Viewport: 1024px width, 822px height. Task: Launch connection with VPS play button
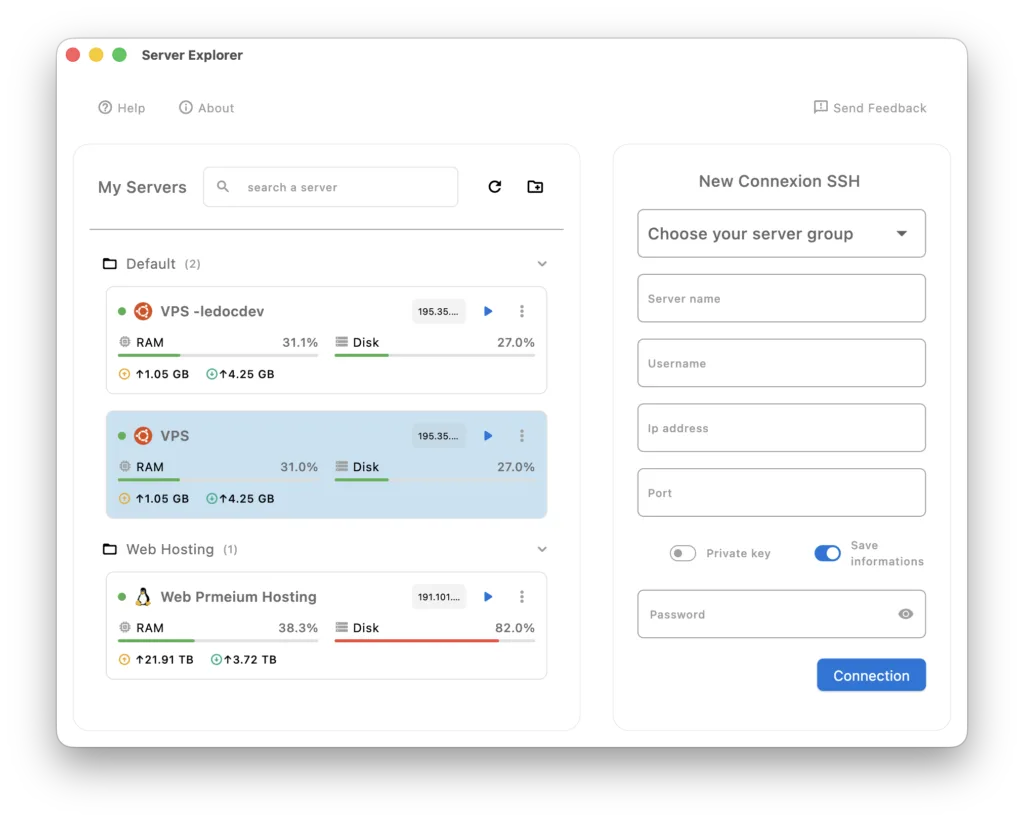coord(488,436)
